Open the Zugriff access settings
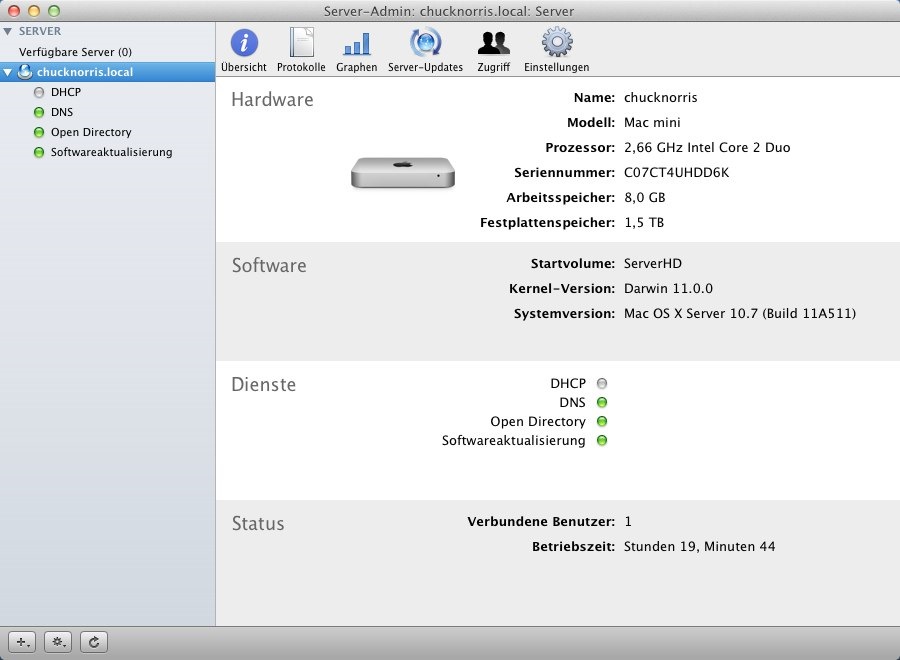Screen dimensions: 900x660 click(494, 43)
